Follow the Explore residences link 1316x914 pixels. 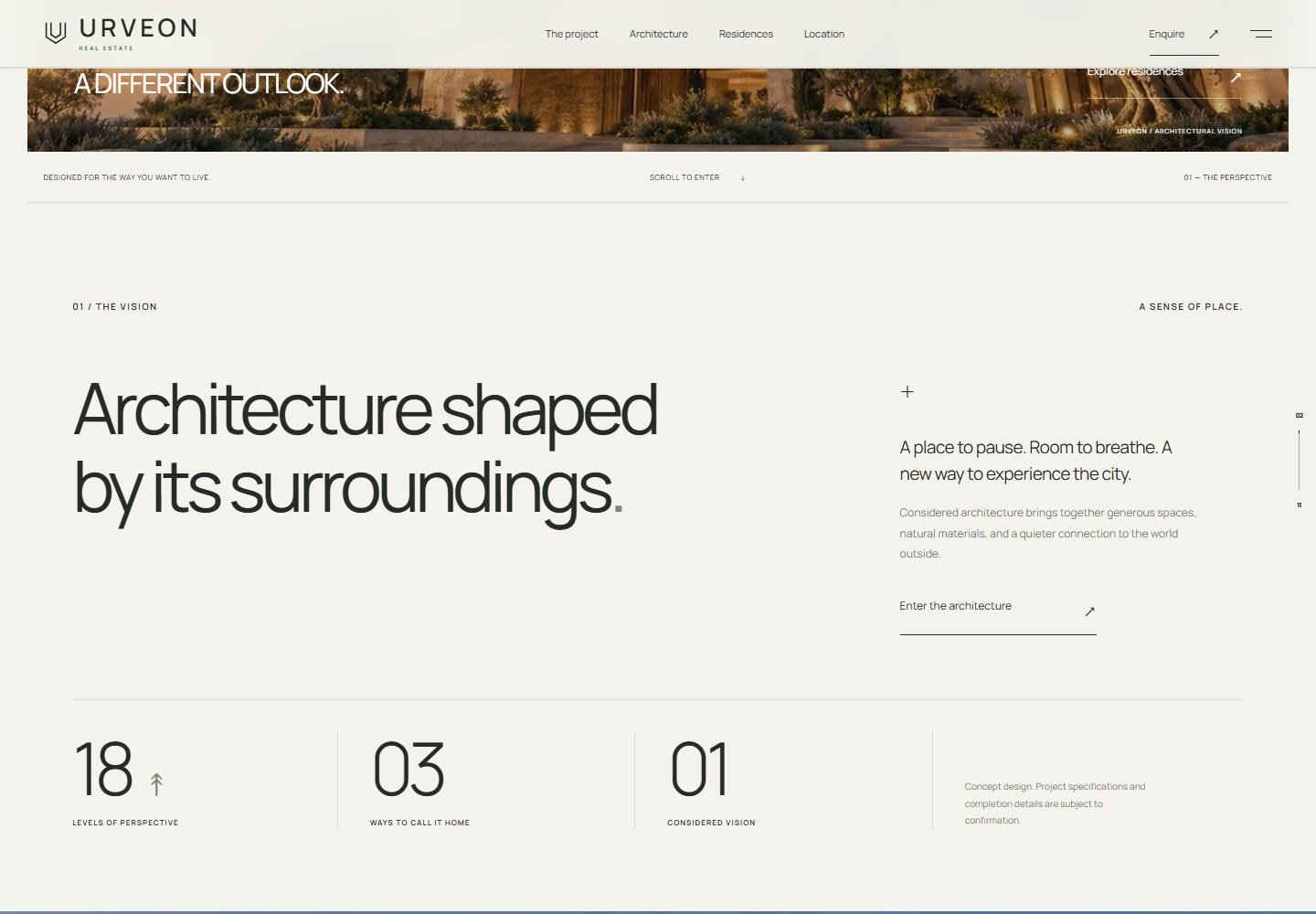(1134, 71)
